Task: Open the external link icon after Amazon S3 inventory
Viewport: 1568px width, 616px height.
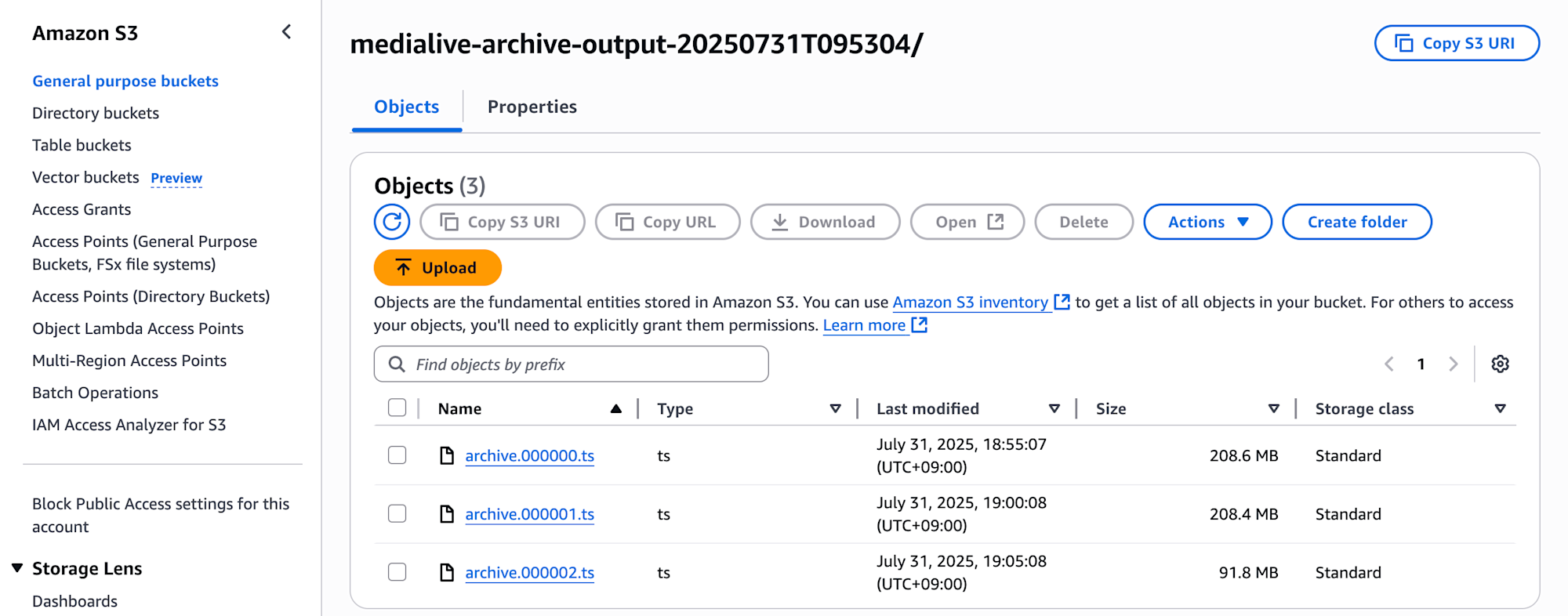Action: (1062, 302)
